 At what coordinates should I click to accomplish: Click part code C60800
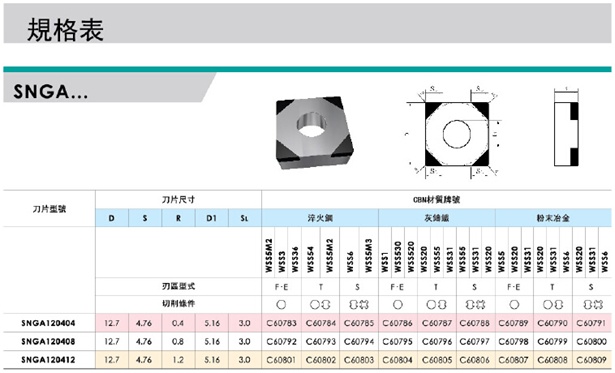pyautogui.click(x=591, y=342)
